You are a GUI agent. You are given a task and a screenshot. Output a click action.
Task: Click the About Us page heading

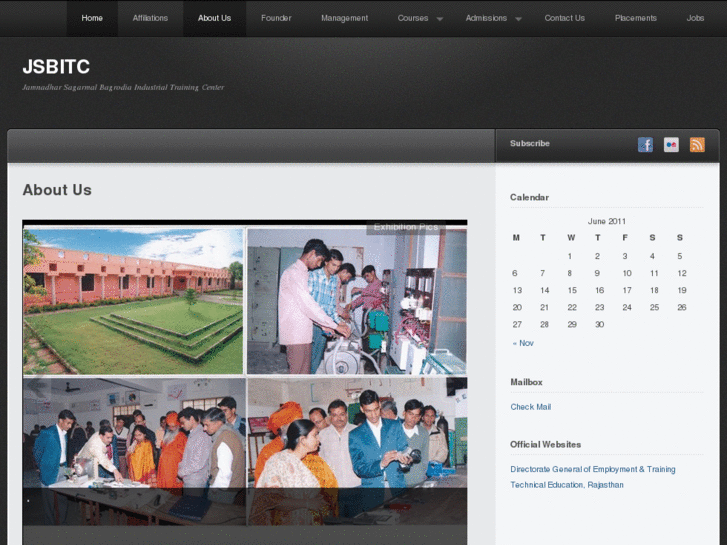(x=57, y=190)
